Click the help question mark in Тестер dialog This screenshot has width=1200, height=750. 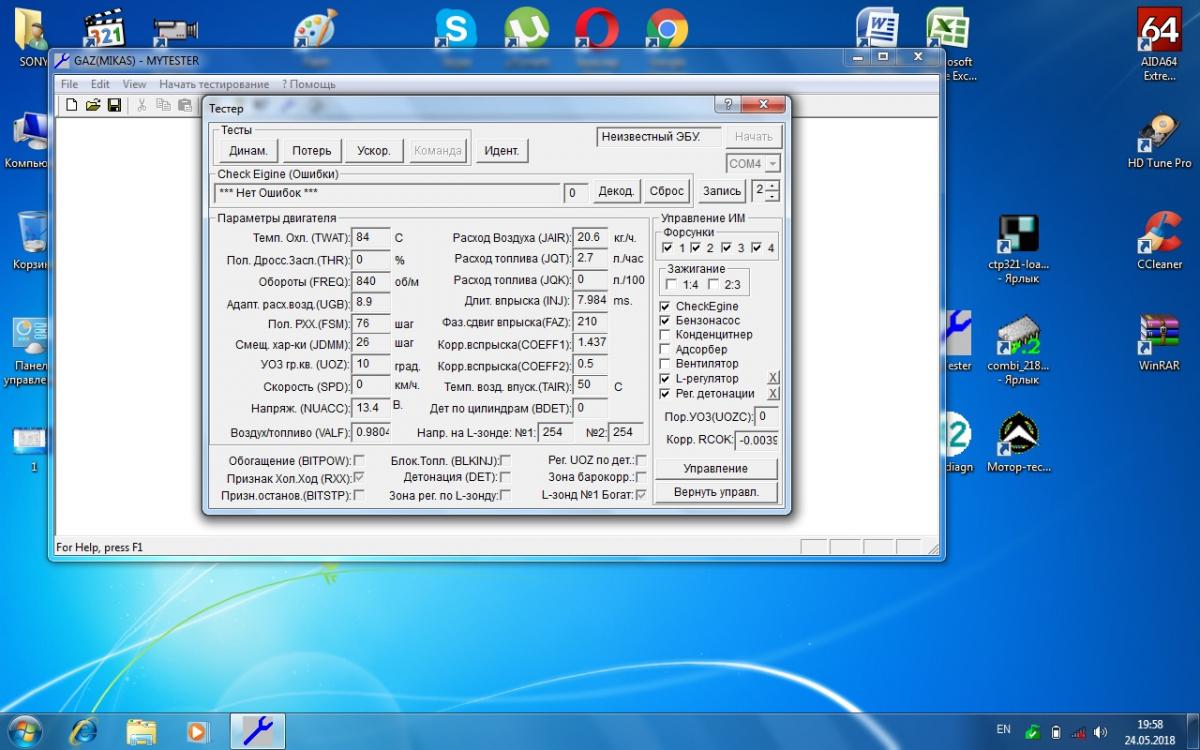click(728, 104)
